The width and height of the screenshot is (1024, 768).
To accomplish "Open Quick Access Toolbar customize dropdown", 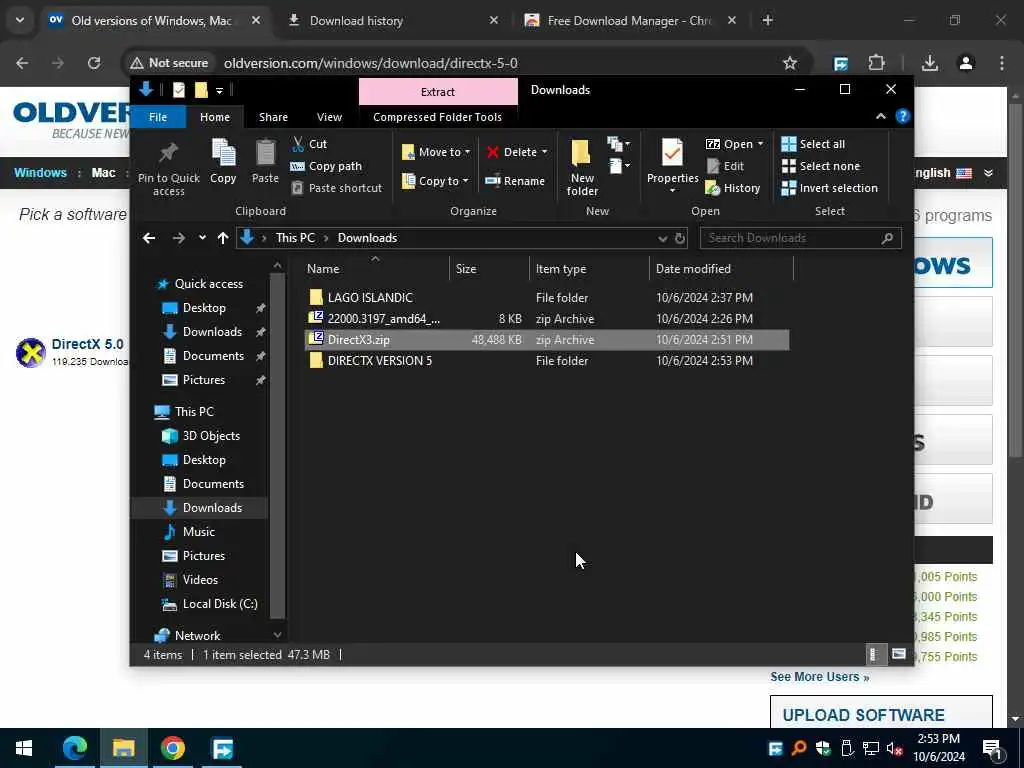I will 219,90.
